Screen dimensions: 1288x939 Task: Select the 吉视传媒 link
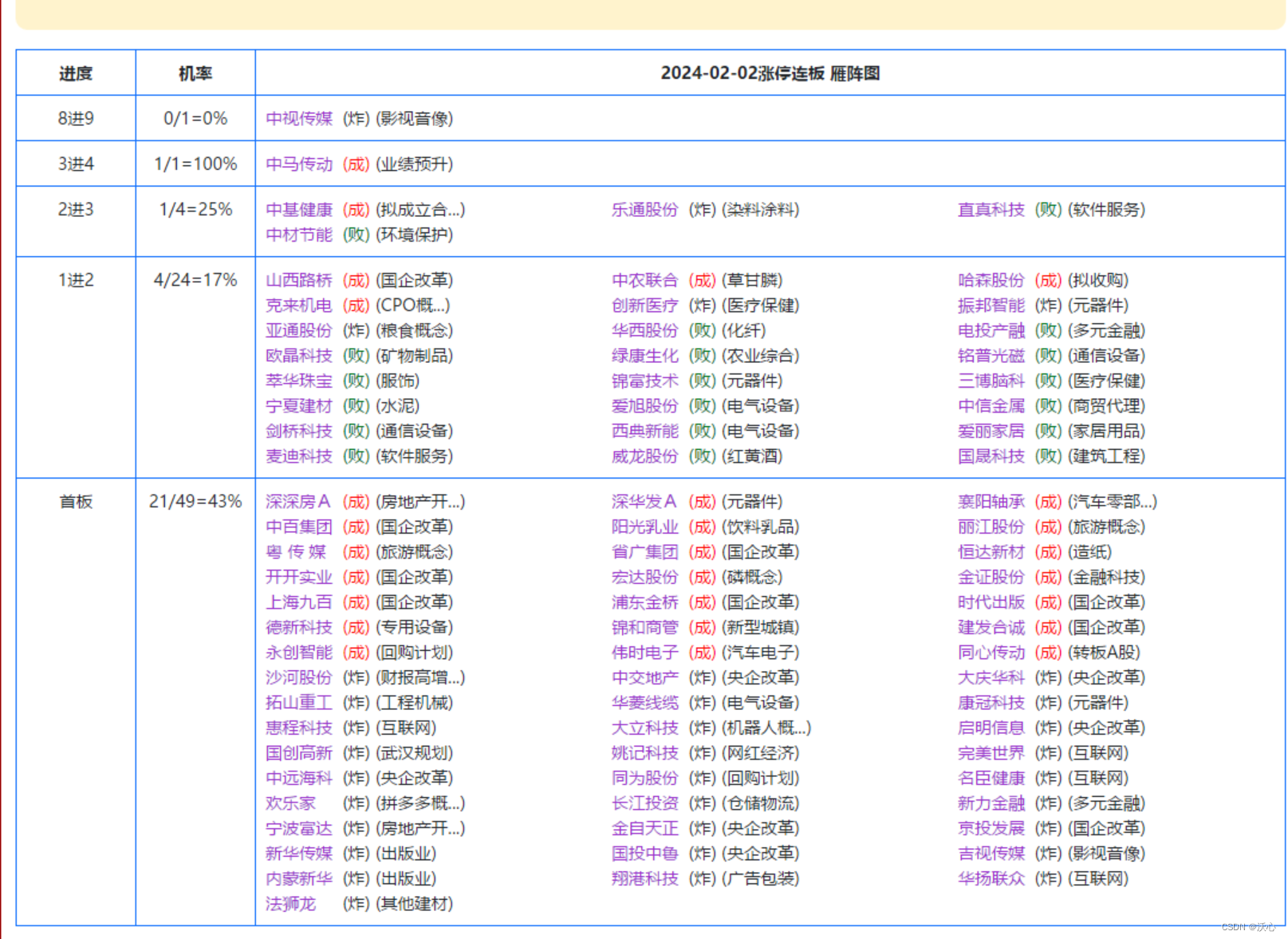pos(991,854)
